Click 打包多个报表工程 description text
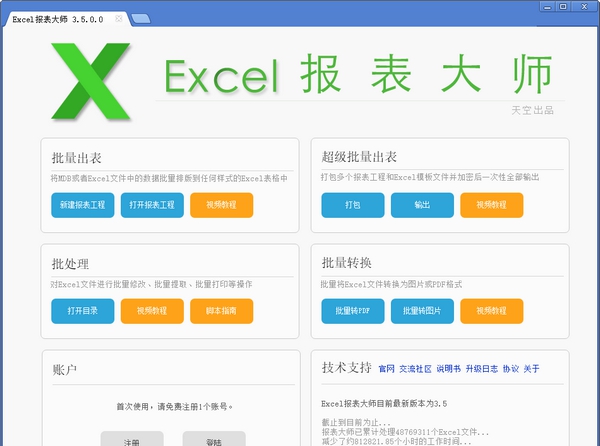The height and width of the screenshot is (446, 600). (430, 177)
